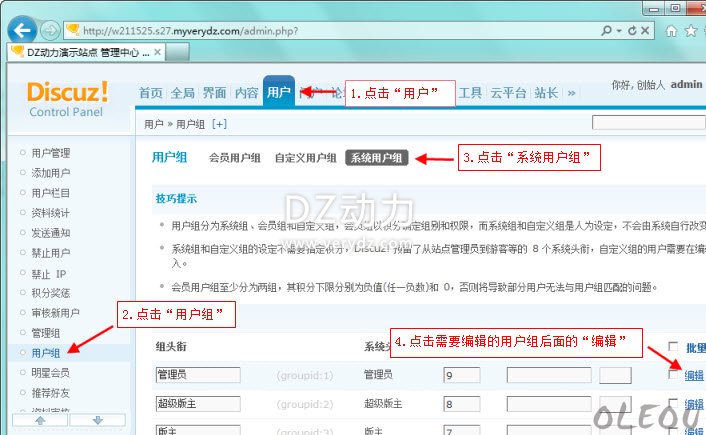This screenshot has width=706, height=435.
Task: Click the Discuz! Control Panel logo
Action: 68,99
